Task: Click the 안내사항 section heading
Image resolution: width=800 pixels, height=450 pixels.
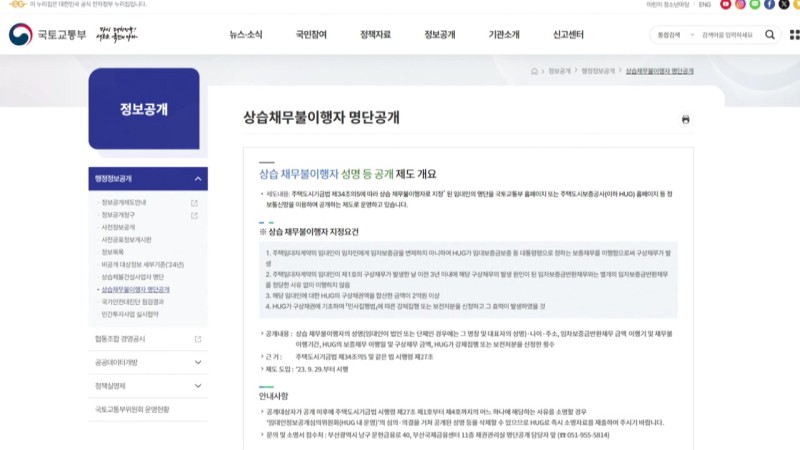Action: (x=273, y=396)
